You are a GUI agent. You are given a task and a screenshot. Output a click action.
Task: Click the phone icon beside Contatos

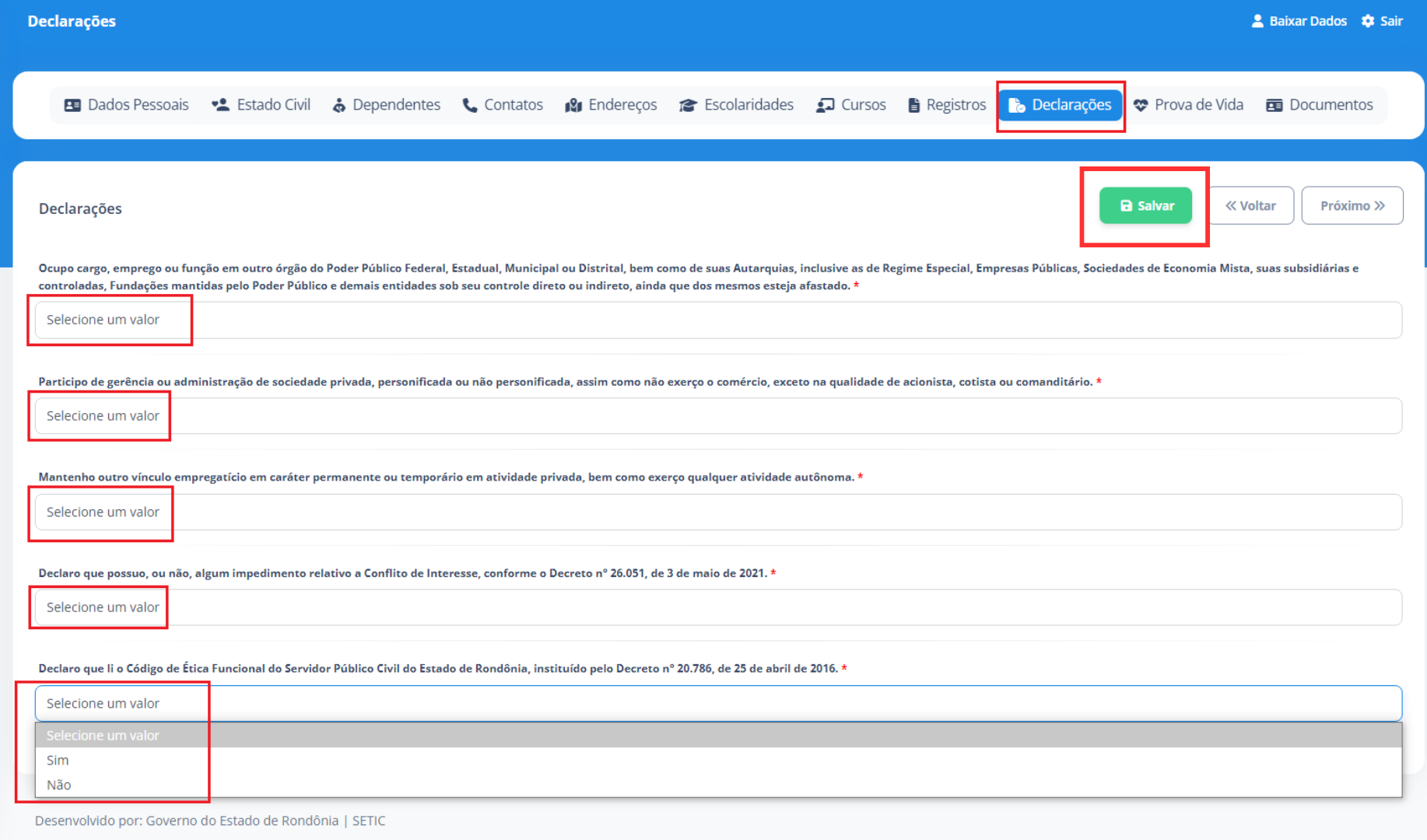click(469, 105)
